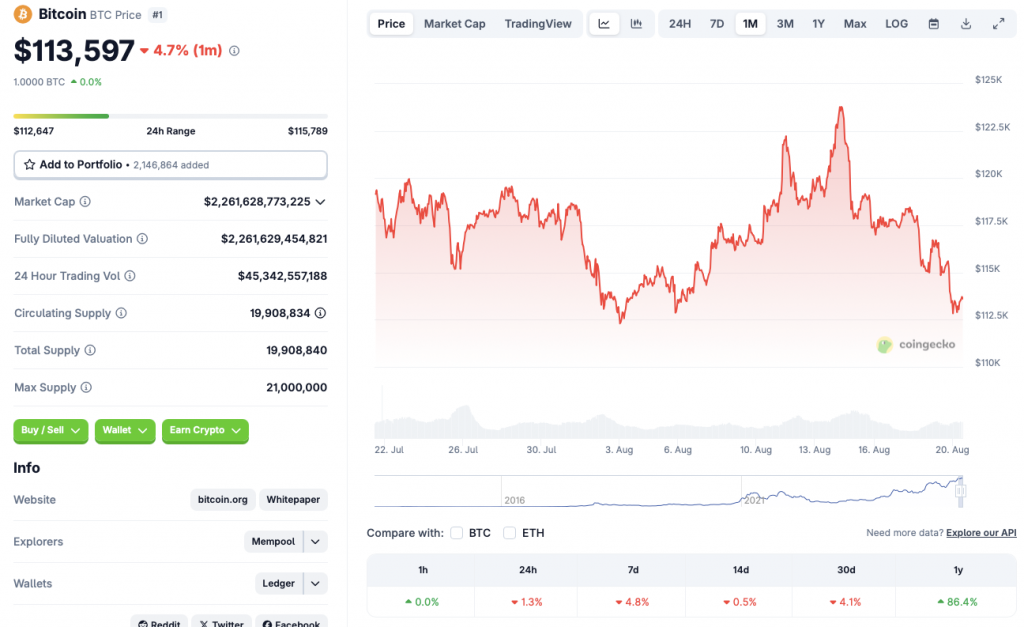Click the chart download icon
The height and width of the screenshot is (627, 1024).
[965, 23]
